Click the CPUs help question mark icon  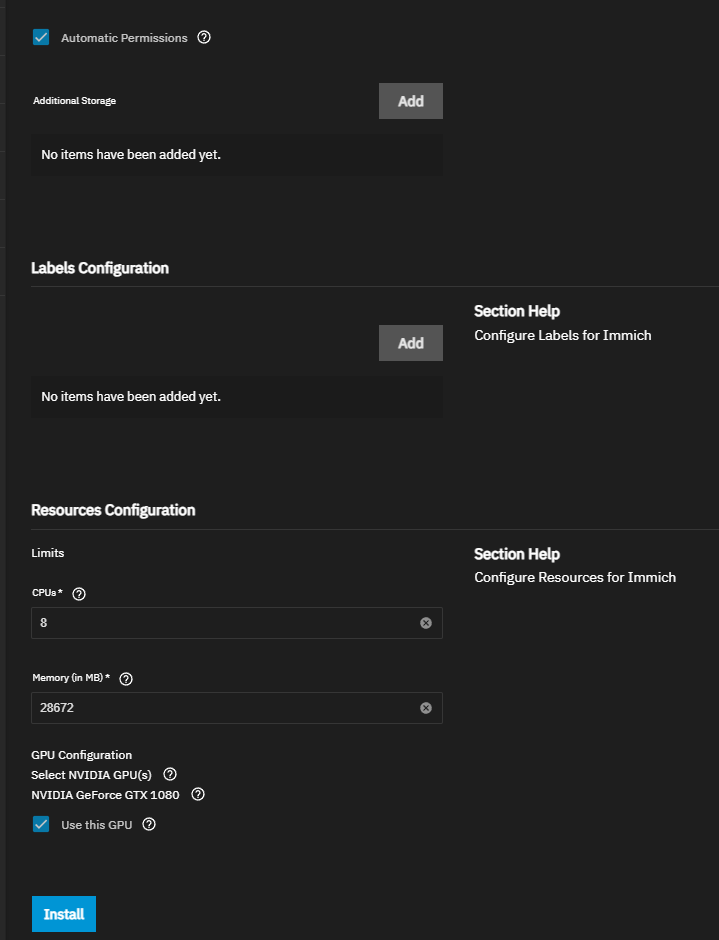coord(78,593)
